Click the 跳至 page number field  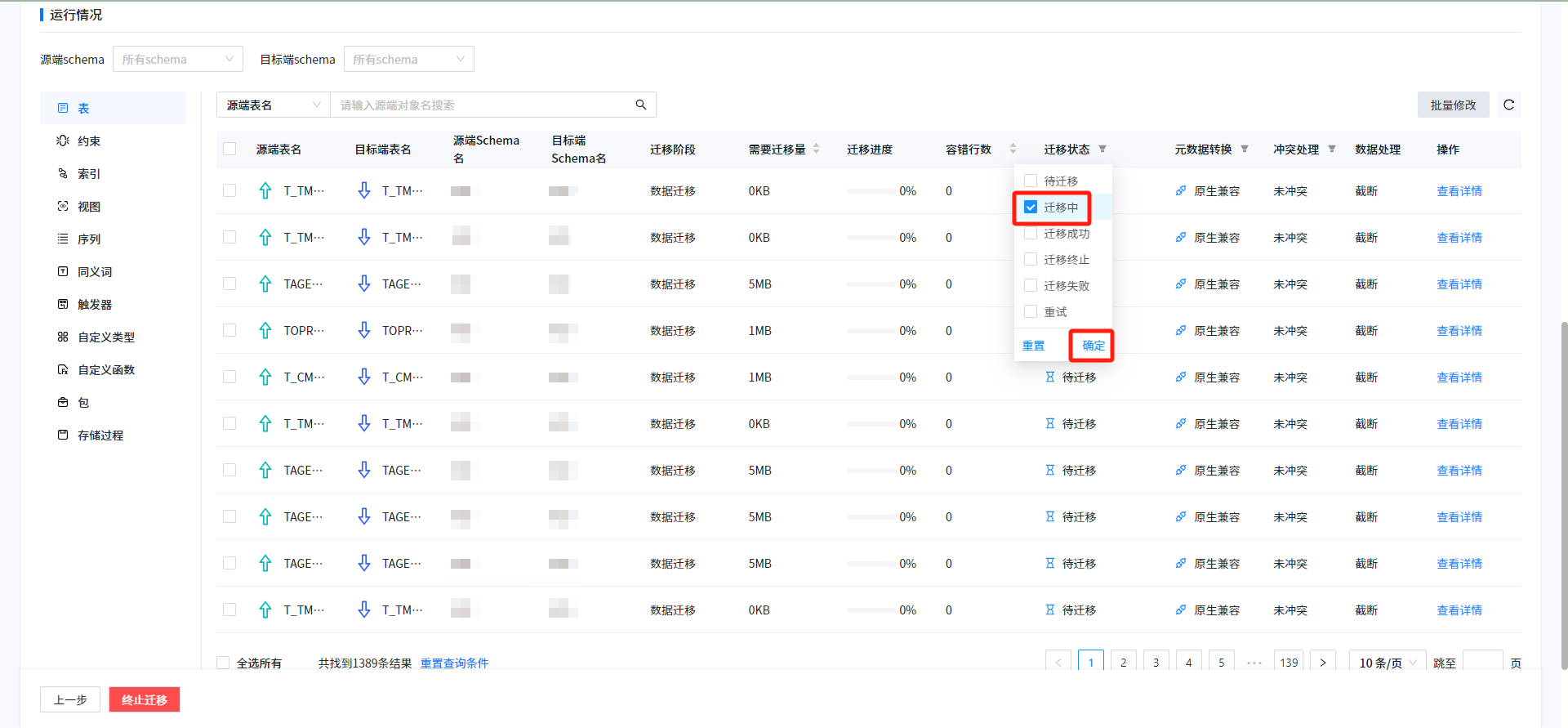pos(1483,663)
